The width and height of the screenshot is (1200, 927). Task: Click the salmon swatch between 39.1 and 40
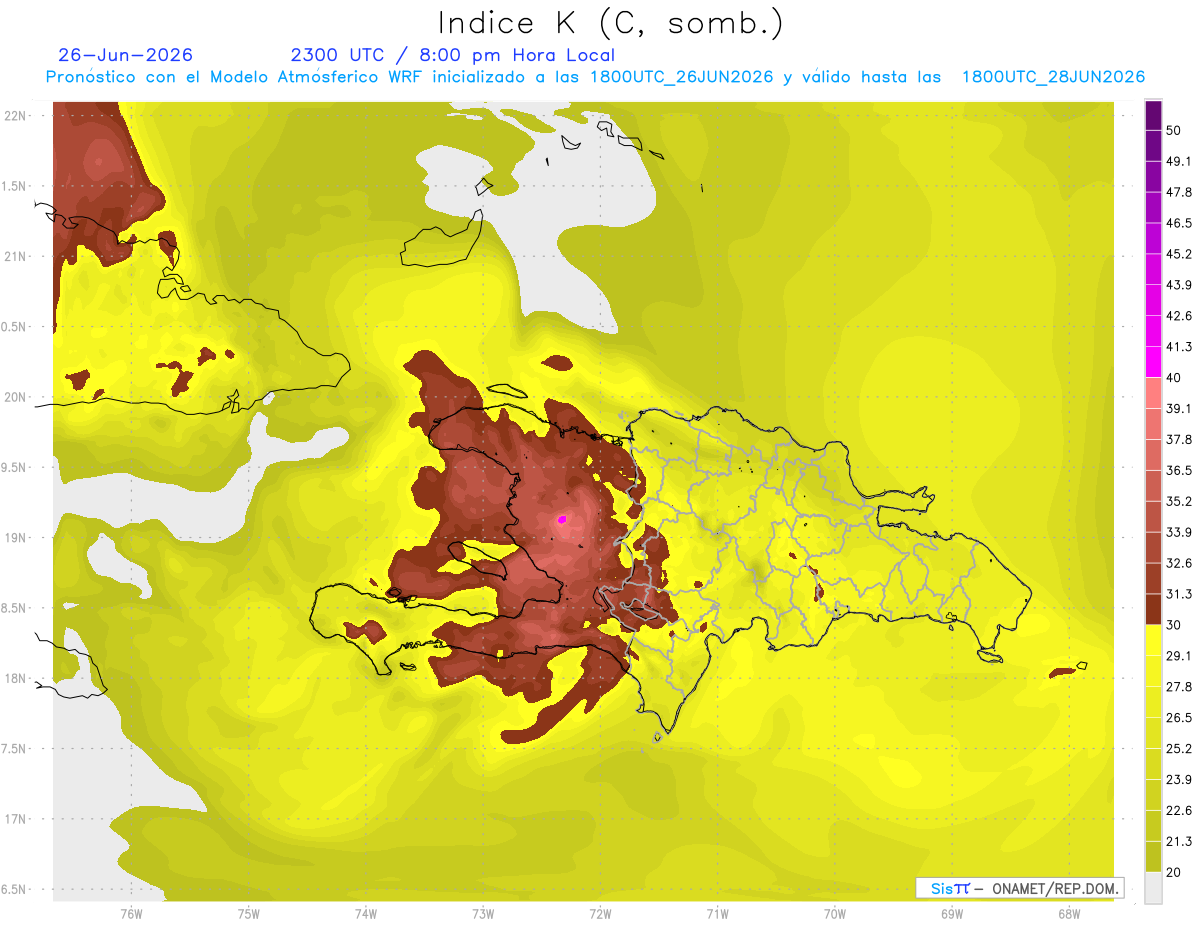(1153, 393)
